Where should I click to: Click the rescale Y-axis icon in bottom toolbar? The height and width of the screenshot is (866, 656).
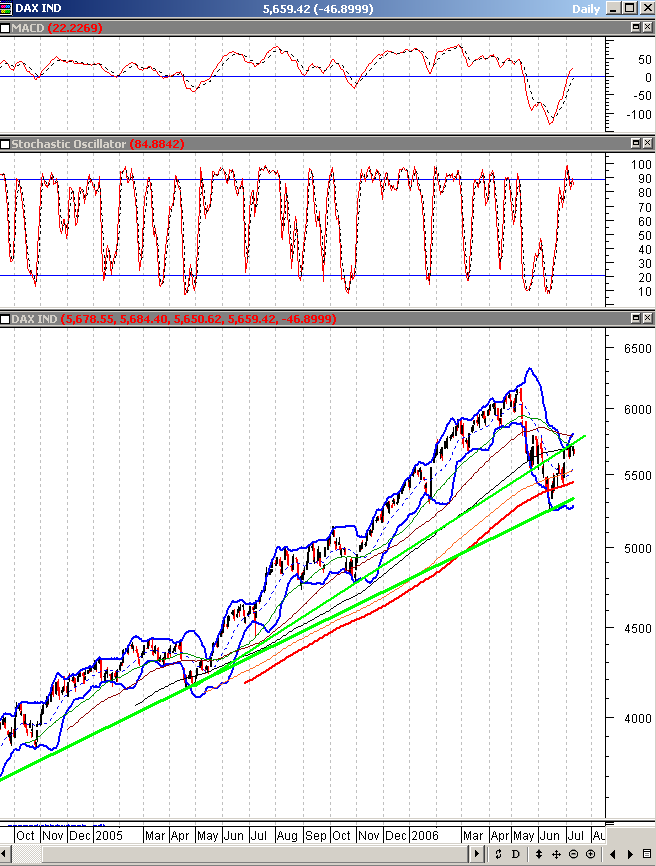point(498,854)
